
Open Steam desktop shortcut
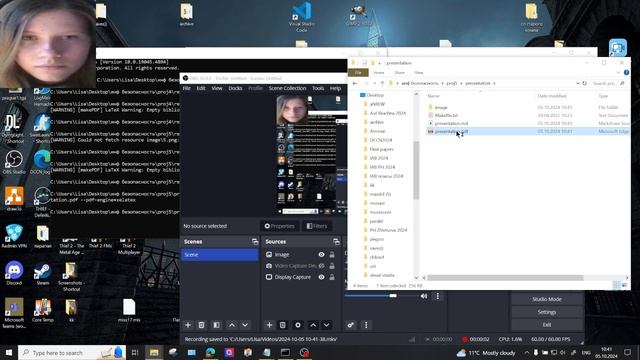(x=42, y=273)
